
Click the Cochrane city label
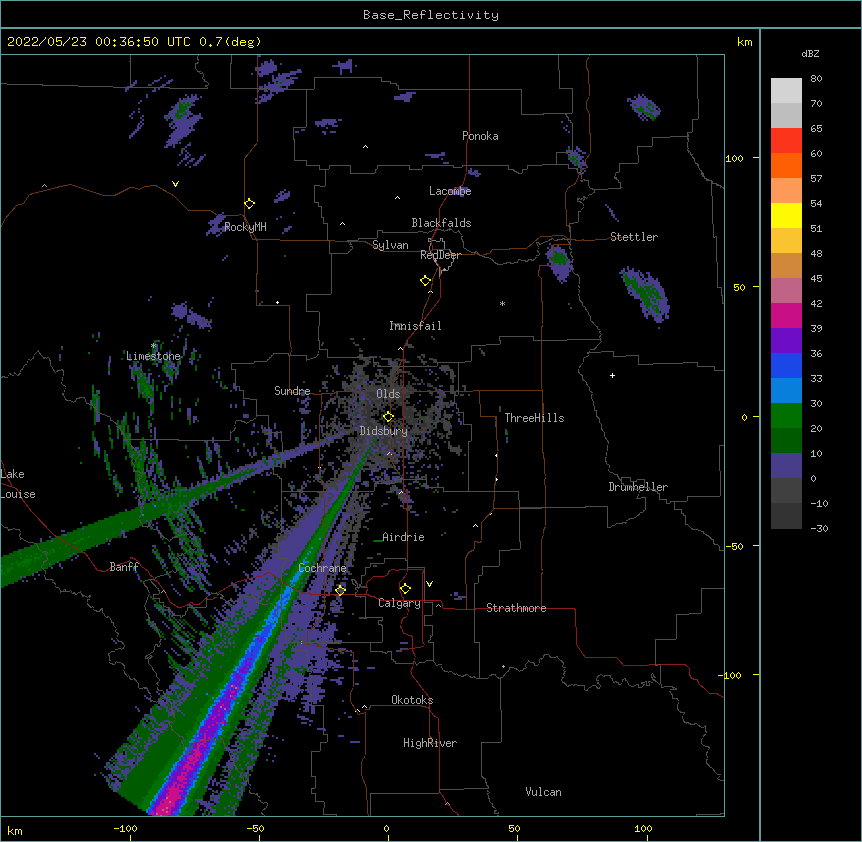click(x=322, y=568)
